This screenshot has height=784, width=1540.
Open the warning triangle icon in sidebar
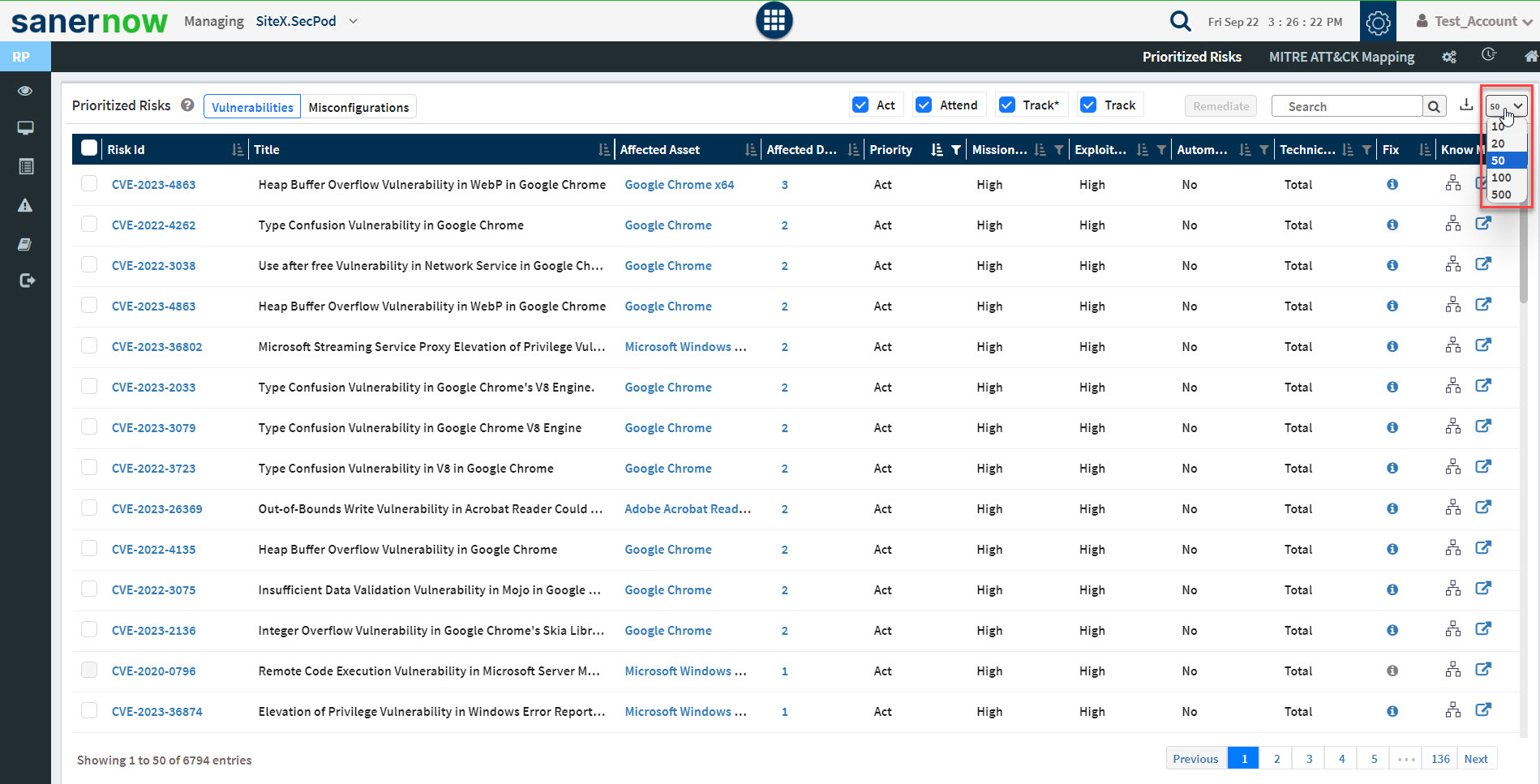click(x=25, y=205)
